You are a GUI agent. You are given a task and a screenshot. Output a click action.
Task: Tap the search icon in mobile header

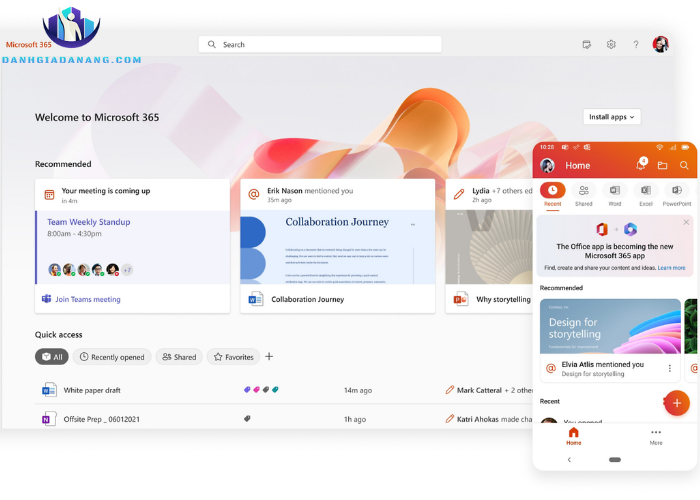tap(684, 165)
